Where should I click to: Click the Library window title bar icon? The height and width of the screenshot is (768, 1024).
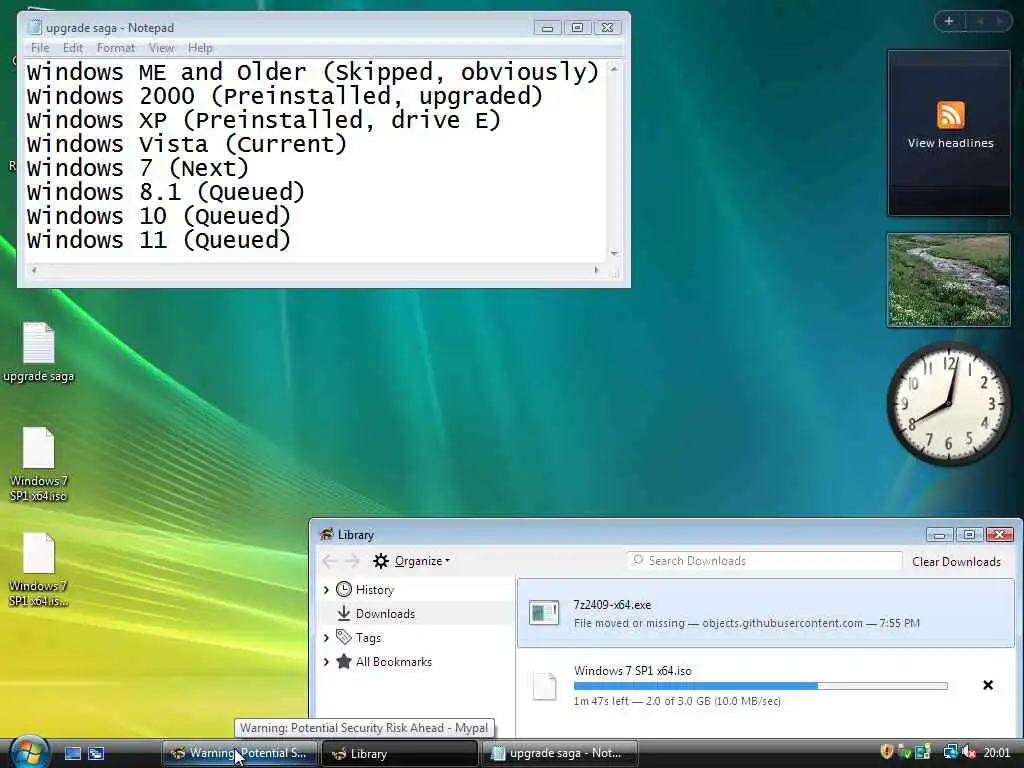pyautogui.click(x=326, y=534)
